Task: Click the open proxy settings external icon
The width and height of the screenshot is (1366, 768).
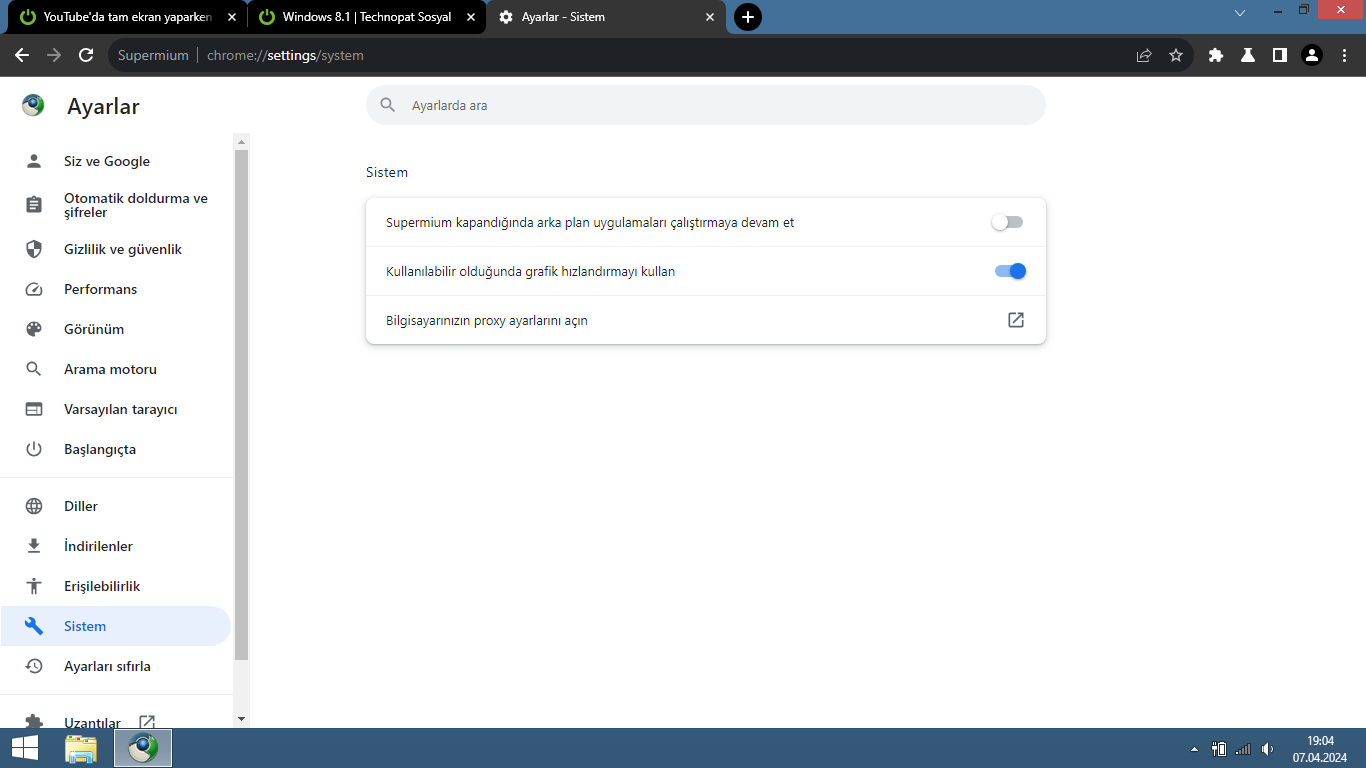Action: tap(1016, 320)
